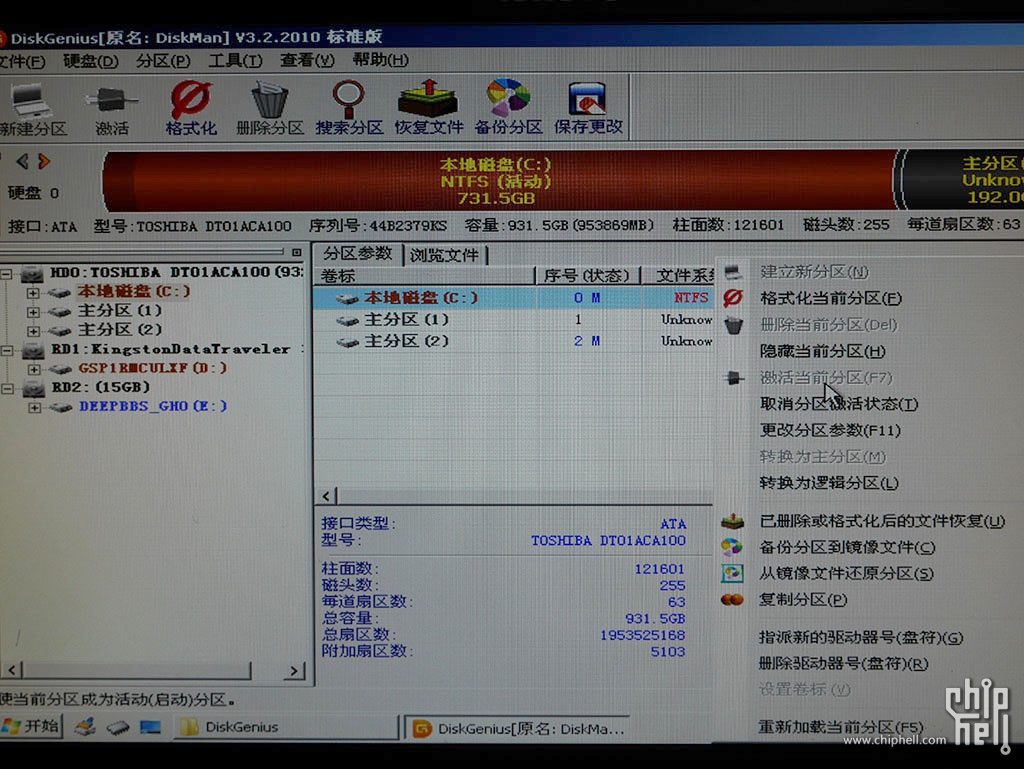Go to next disk with right arrow
This screenshot has height=769, width=1024.
click(44, 161)
